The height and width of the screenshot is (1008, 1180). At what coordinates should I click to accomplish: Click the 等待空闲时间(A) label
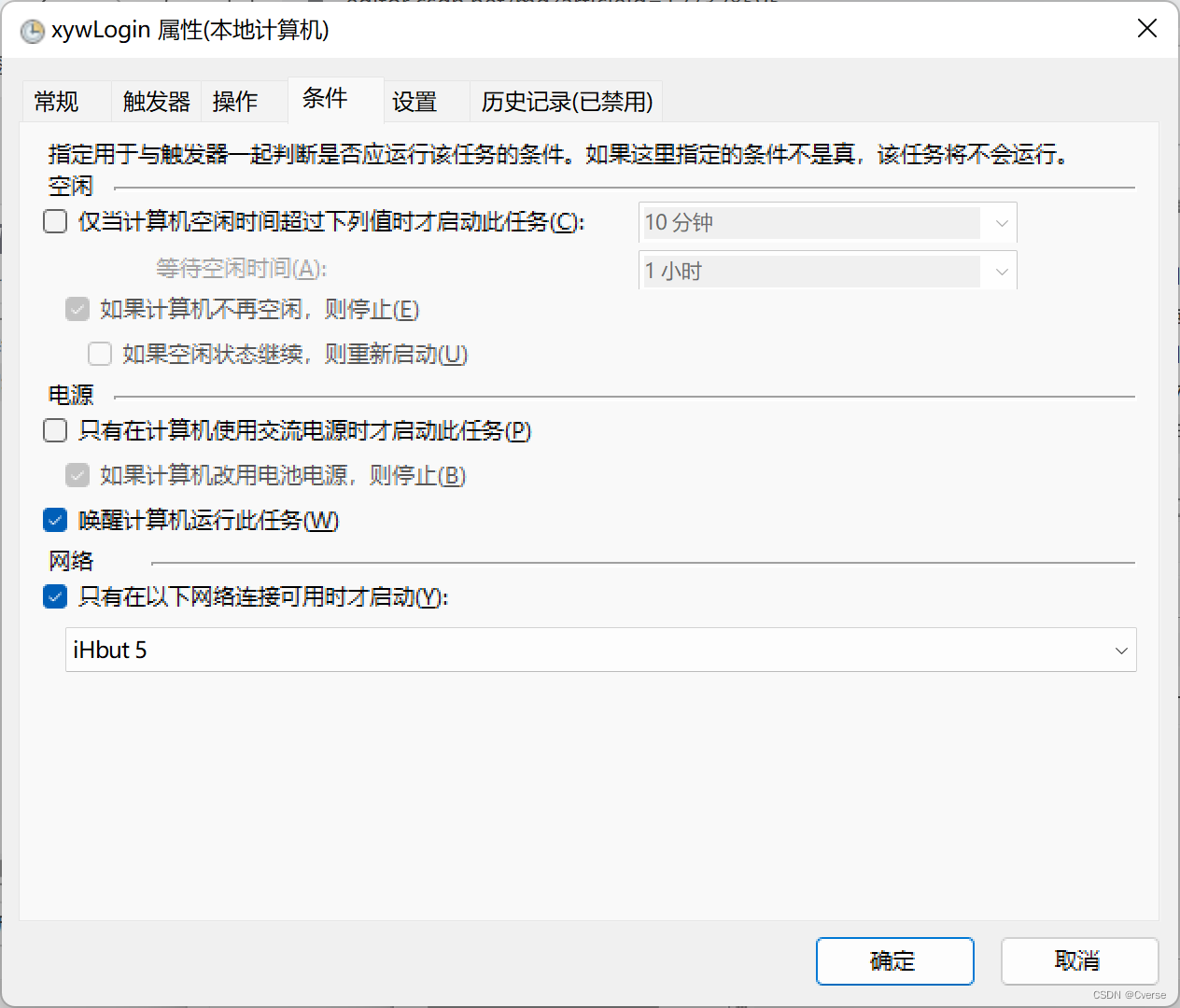(x=241, y=269)
